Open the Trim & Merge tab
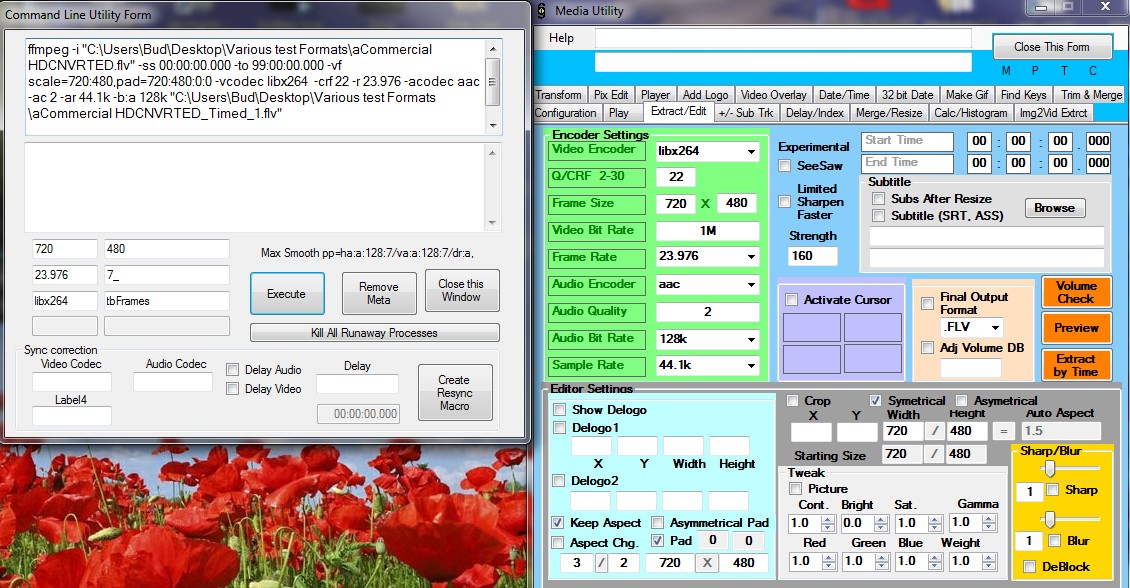Viewport: 1130px width, 588px height. coord(1091,94)
